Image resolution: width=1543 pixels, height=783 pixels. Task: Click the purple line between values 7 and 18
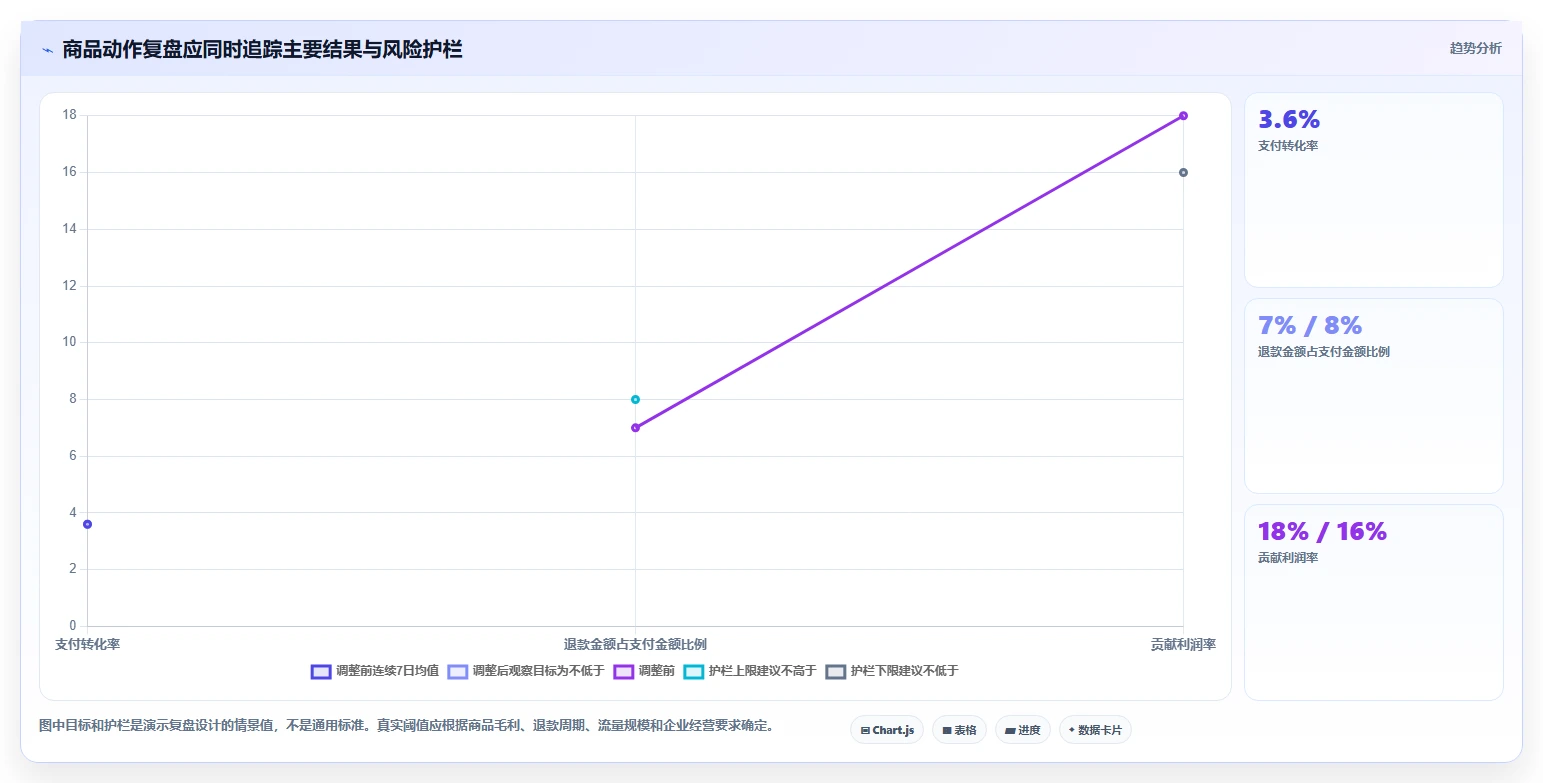click(x=909, y=271)
